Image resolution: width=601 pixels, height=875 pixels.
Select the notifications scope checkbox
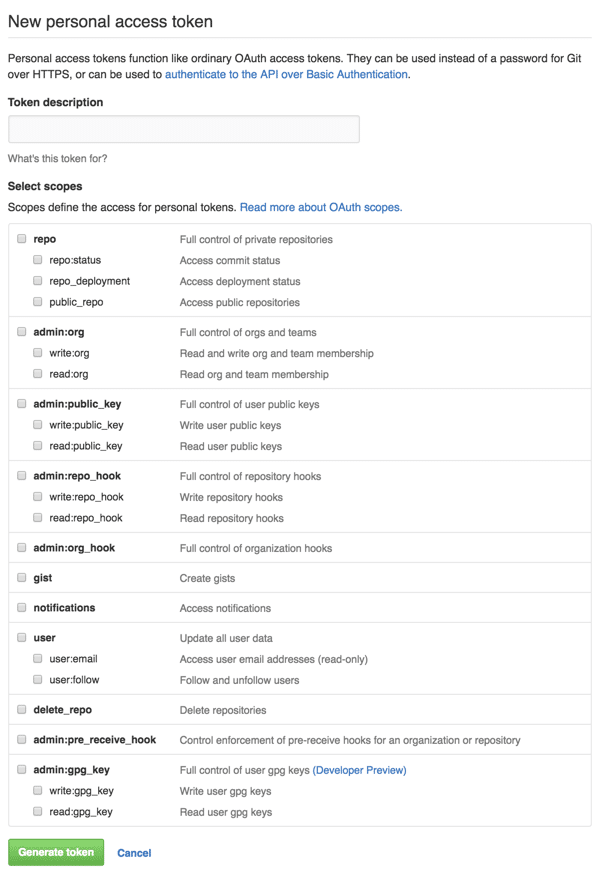pos(22,607)
